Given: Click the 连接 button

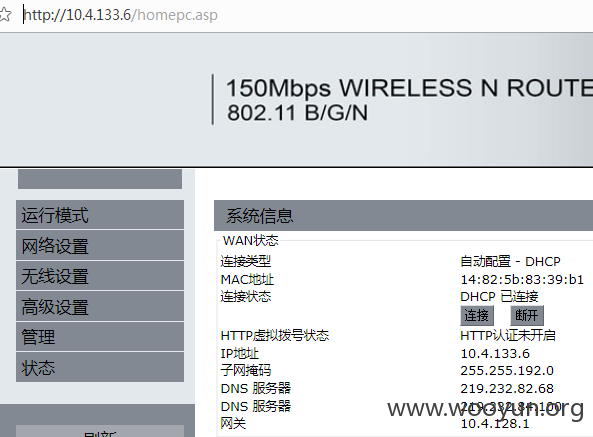Looking at the screenshot, I should pos(477,315).
